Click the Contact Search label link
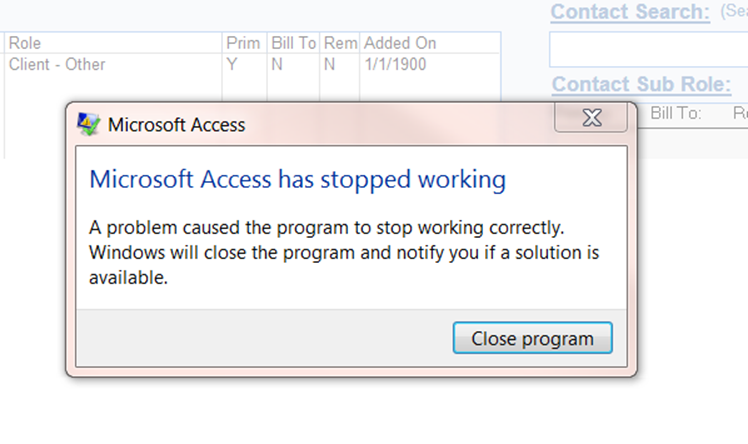This screenshot has width=748, height=444. point(630,12)
